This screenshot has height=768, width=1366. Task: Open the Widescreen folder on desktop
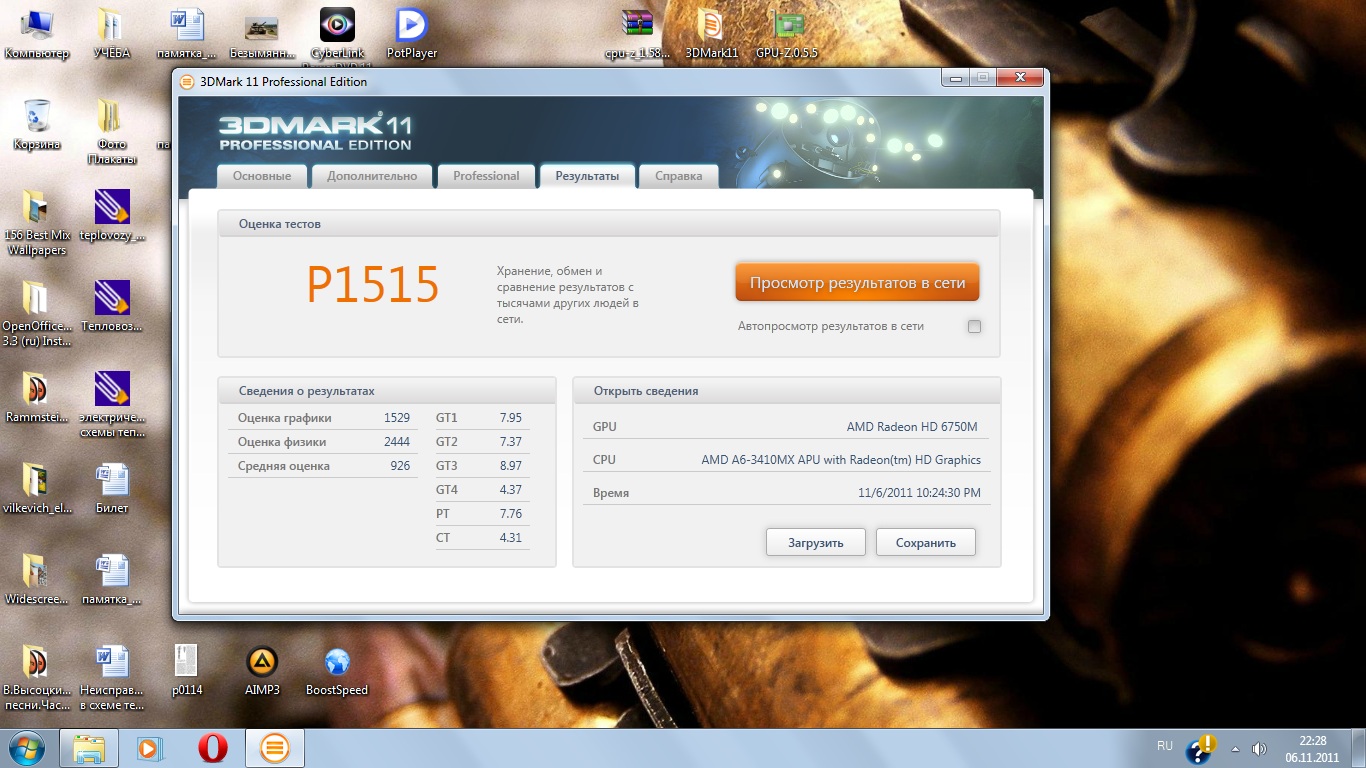37,579
